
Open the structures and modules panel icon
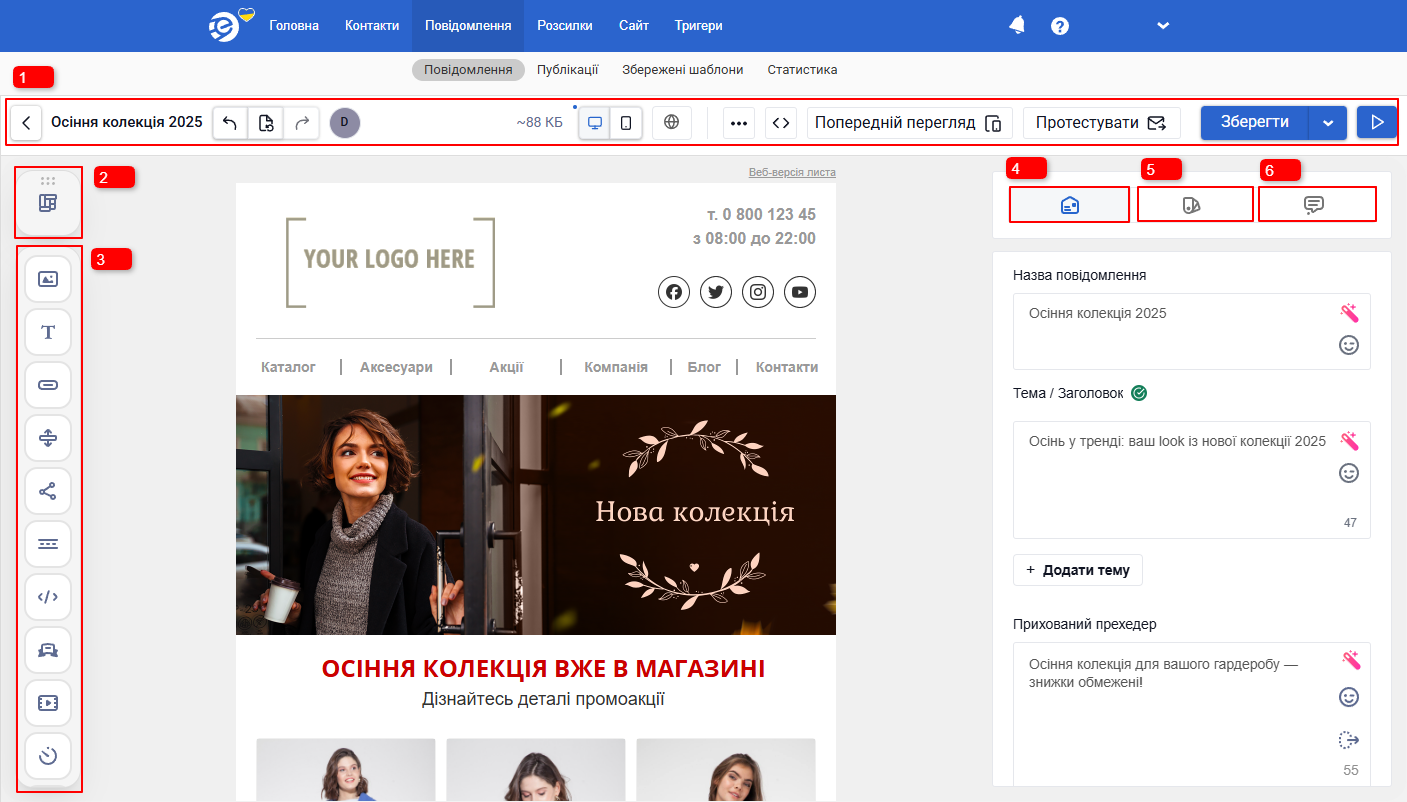(x=48, y=203)
